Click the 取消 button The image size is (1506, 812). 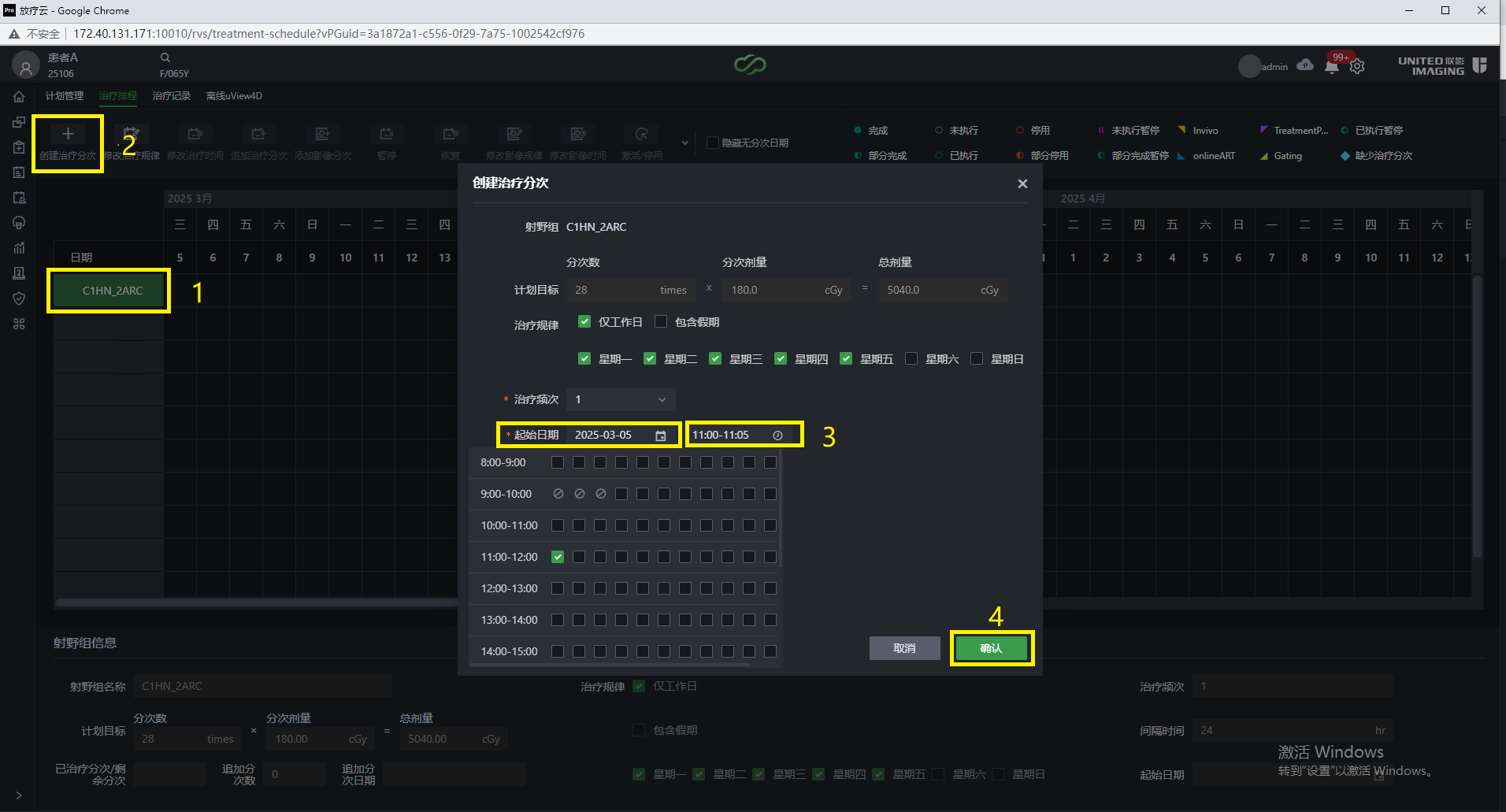[905, 648]
